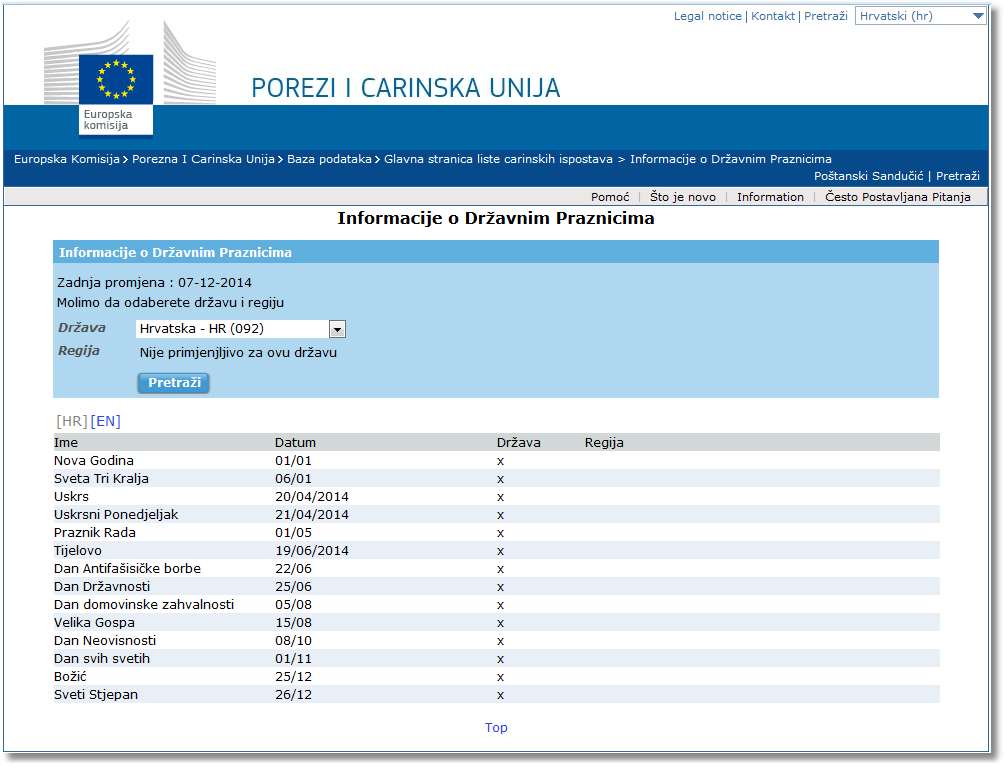
Task: Select the Uskrsni Ponedjeljak row
Action: click(x=497, y=514)
